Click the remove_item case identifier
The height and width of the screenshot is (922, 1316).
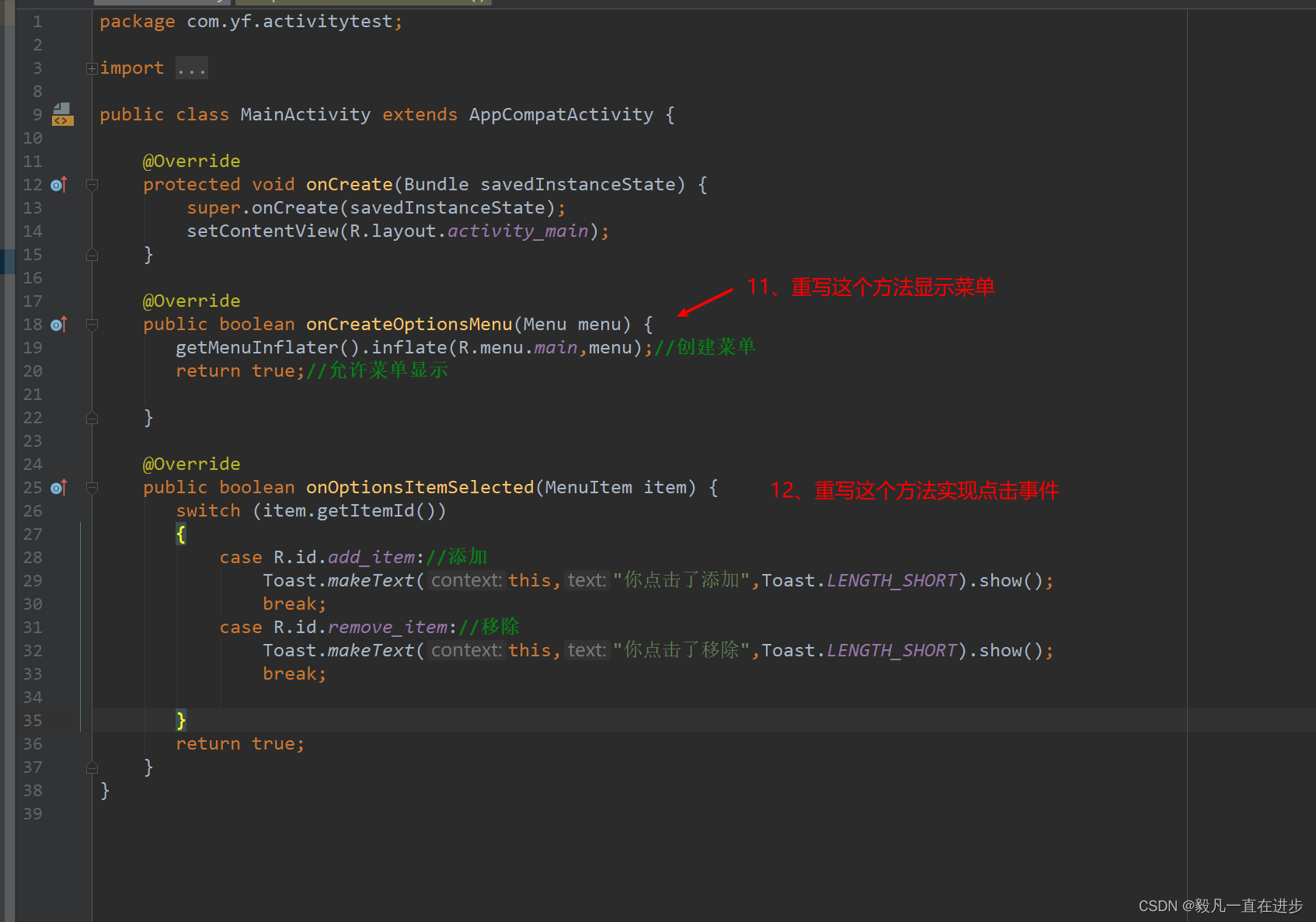[388, 628]
